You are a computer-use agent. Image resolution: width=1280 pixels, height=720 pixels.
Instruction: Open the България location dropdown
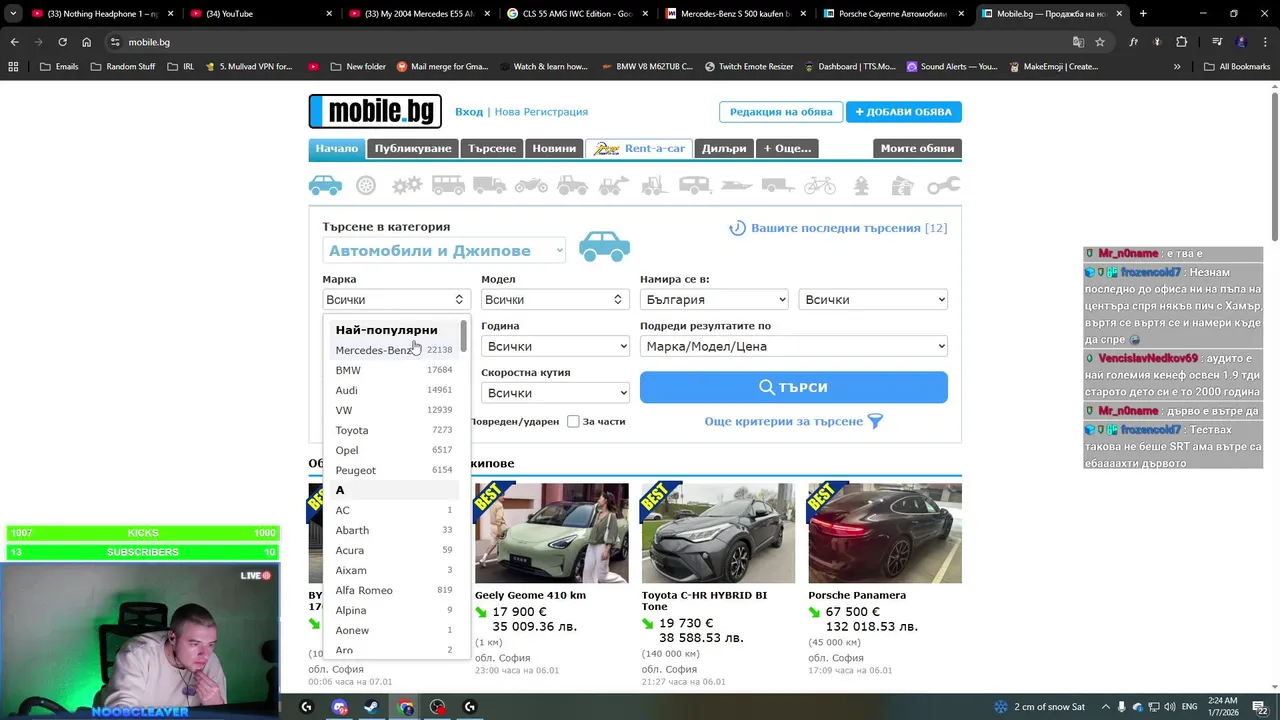click(714, 299)
